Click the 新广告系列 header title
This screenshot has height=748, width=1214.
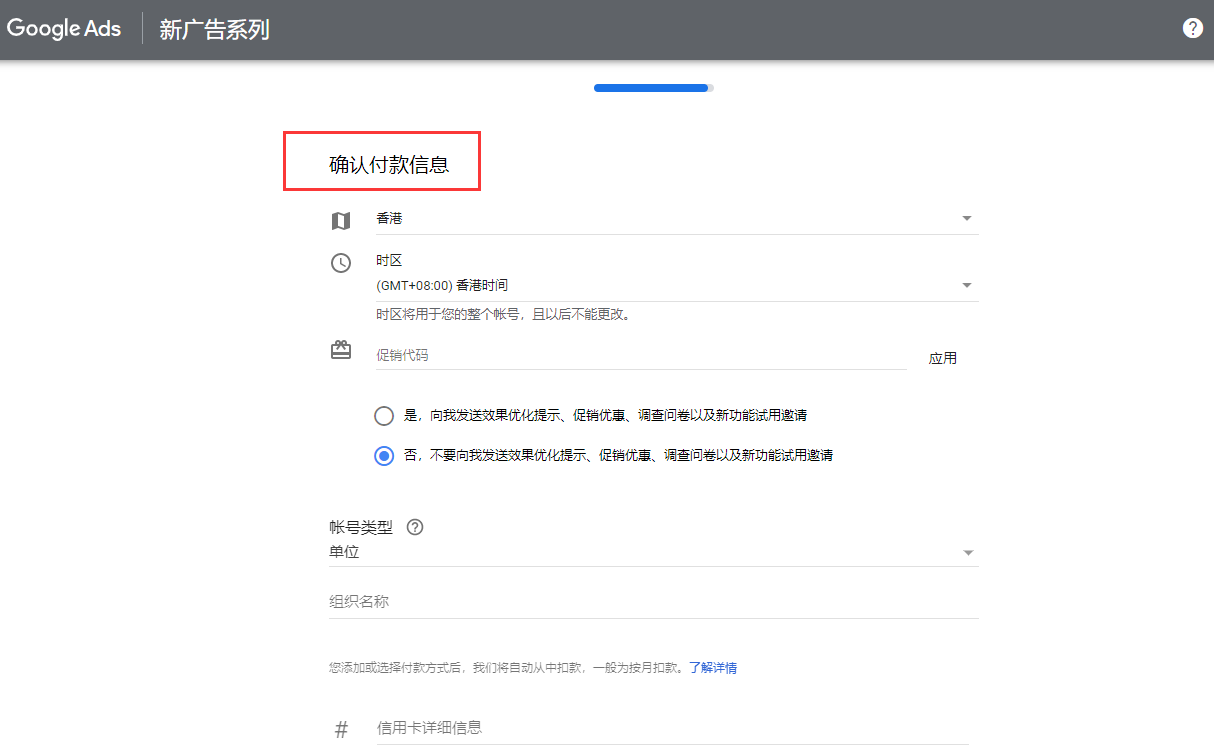(x=214, y=30)
